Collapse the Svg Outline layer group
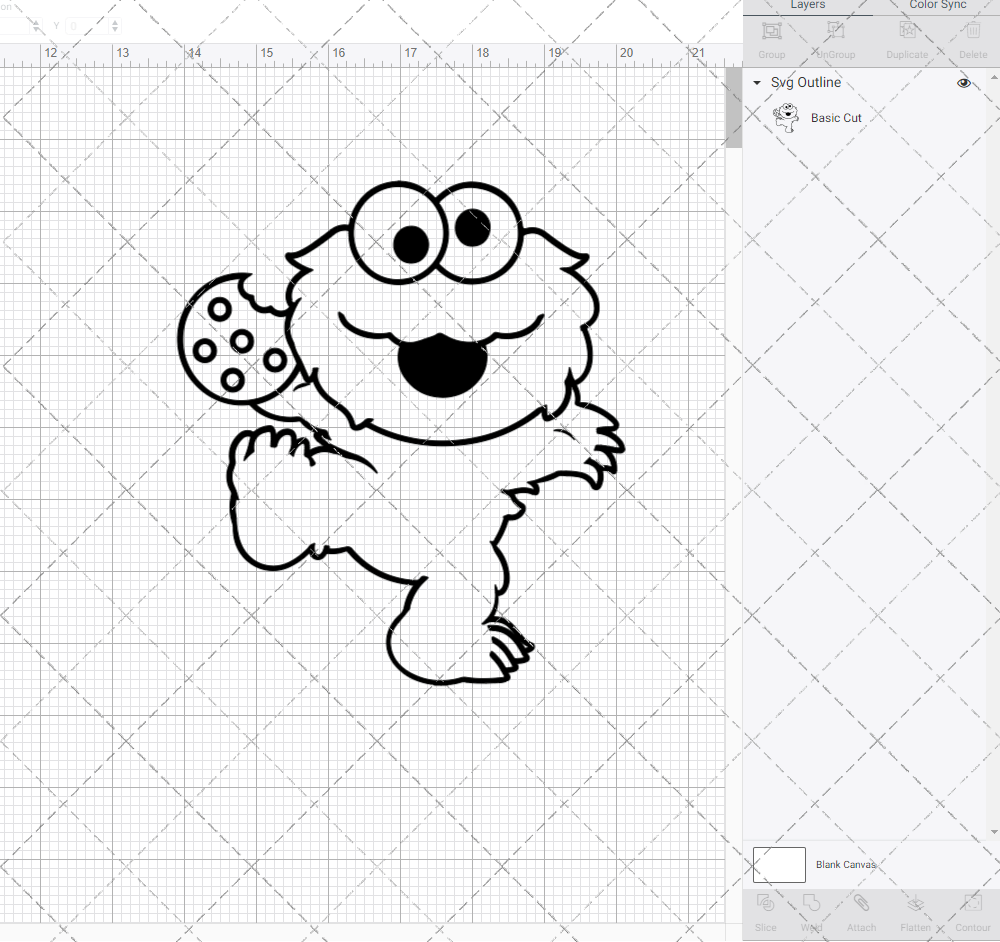The image size is (1000, 942). [x=757, y=82]
